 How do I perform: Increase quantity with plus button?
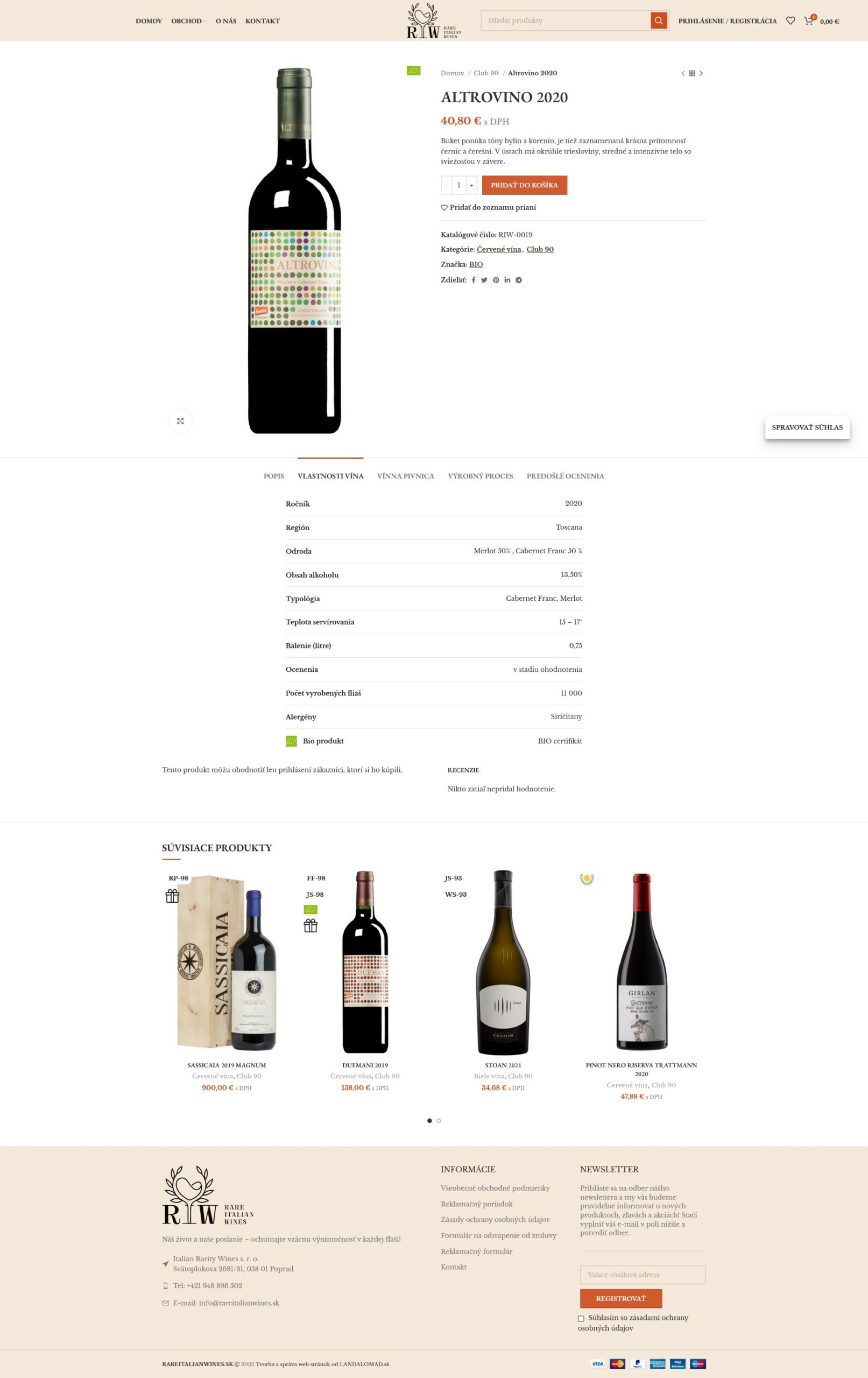pyautogui.click(x=471, y=185)
